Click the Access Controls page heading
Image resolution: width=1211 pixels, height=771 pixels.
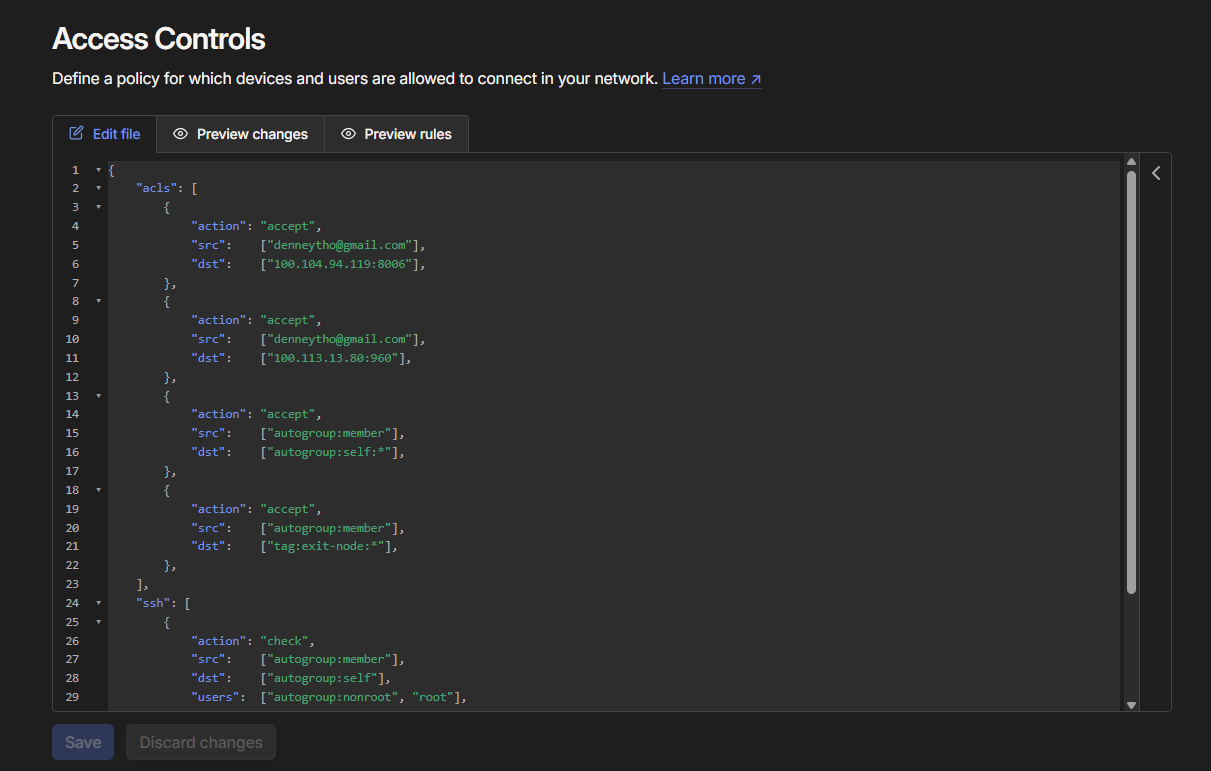159,39
